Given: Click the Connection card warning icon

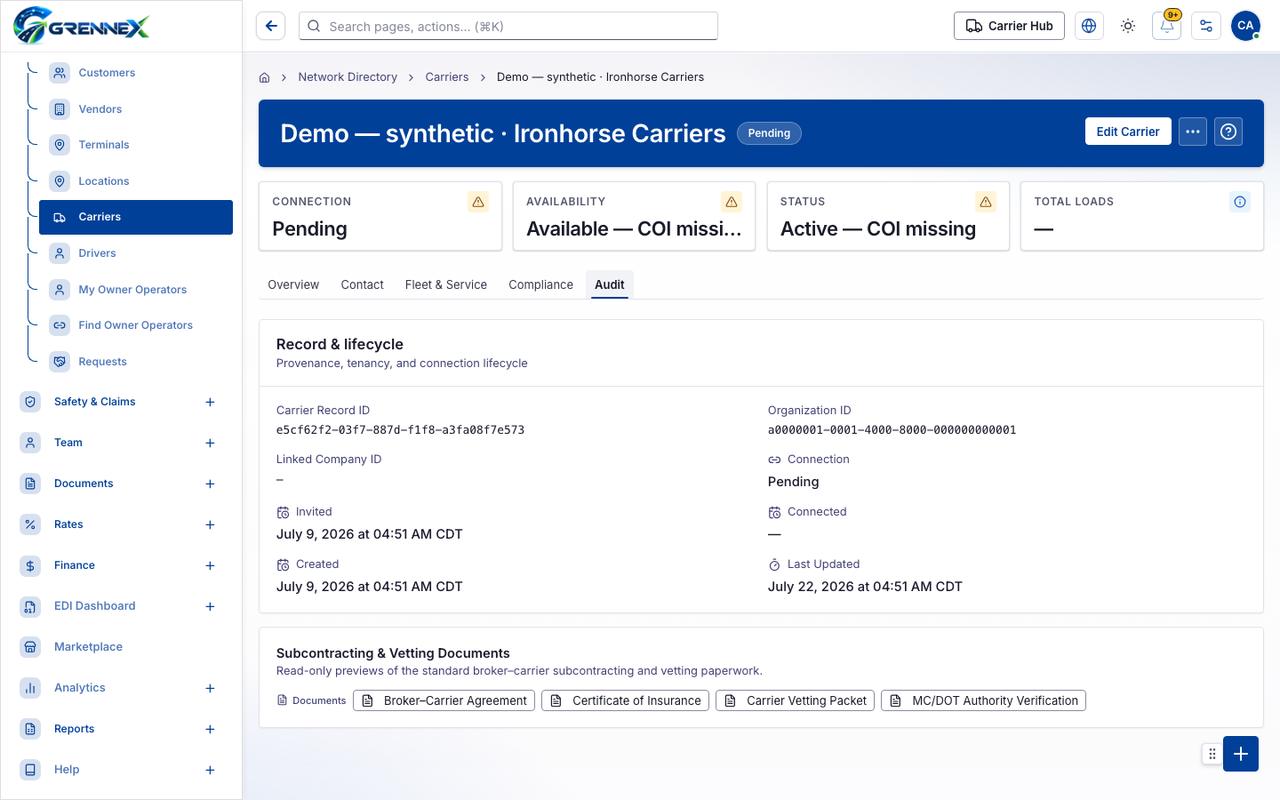Looking at the screenshot, I should [x=478, y=202].
